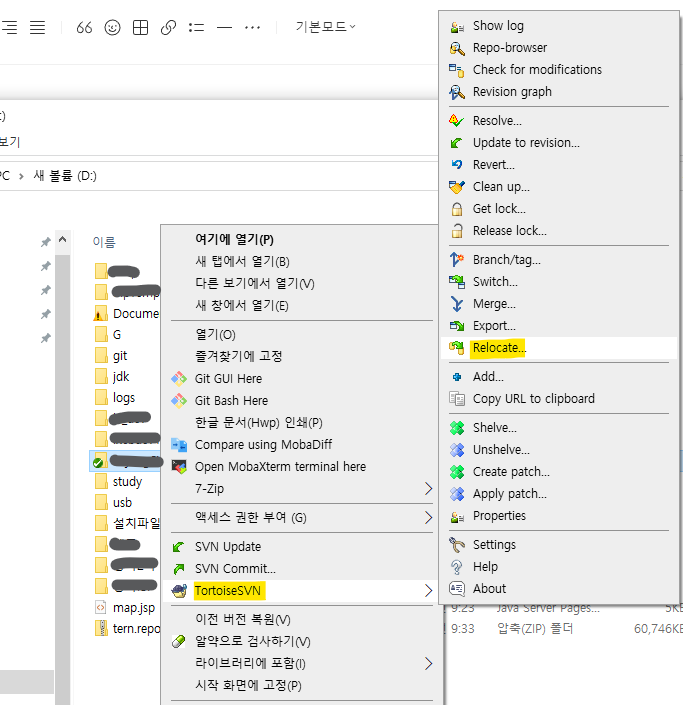Click the quote block icon in the editor toolbar
This screenshot has height=705, width=683.
tap(84, 27)
